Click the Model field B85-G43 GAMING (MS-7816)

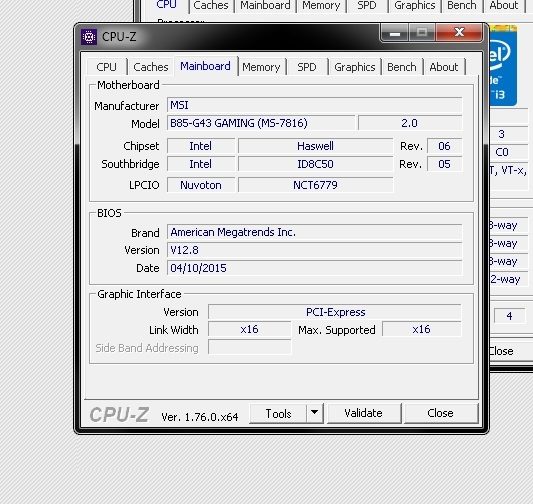(261, 123)
